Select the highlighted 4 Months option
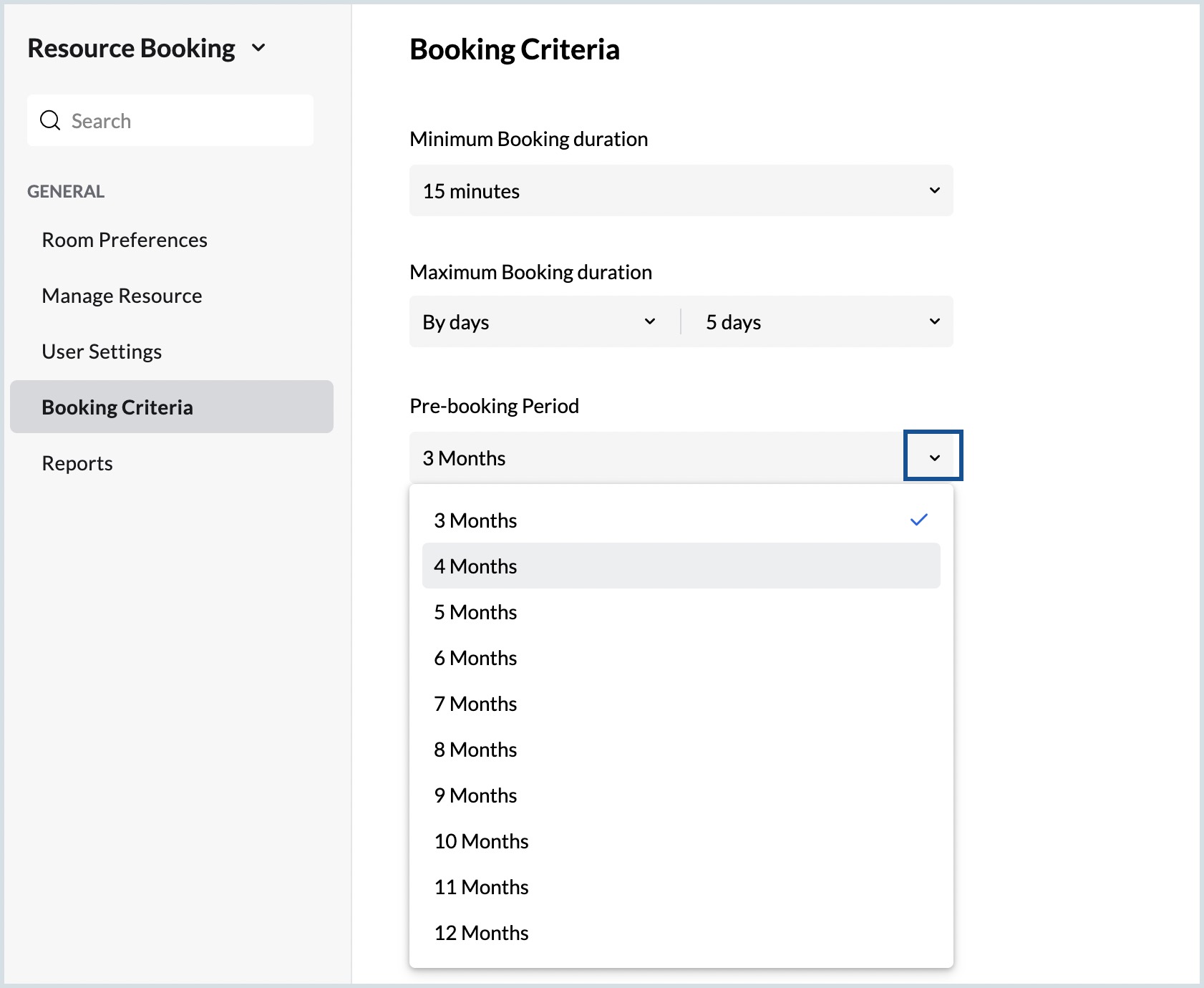The image size is (1204, 988). tap(476, 566)
